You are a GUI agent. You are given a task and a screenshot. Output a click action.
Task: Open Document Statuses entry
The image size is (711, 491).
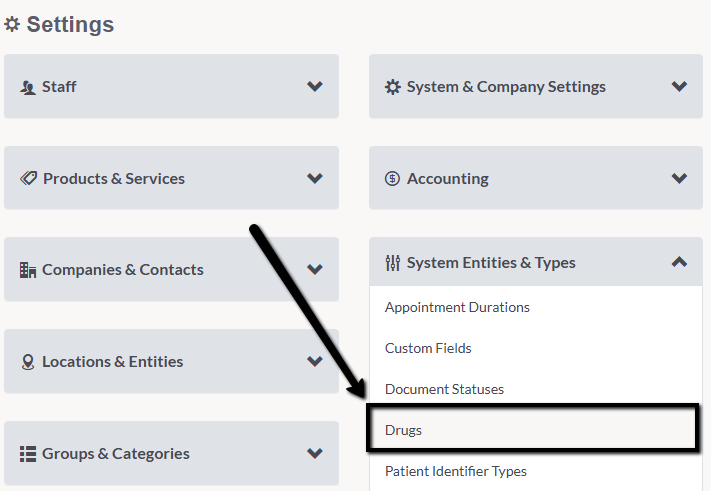[444, 389]
